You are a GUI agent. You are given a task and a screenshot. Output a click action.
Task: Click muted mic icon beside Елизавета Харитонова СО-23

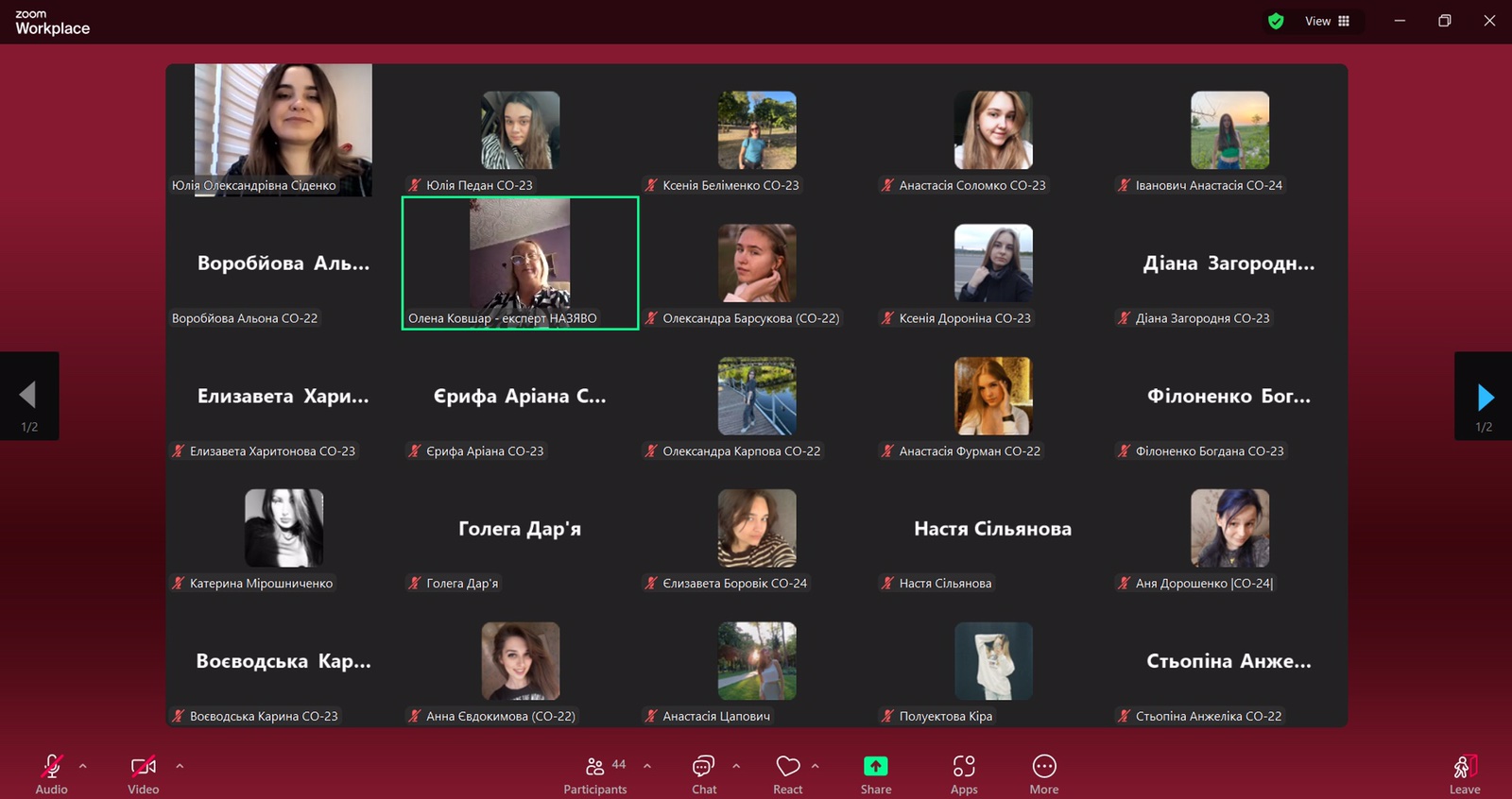tap(178, 451)
